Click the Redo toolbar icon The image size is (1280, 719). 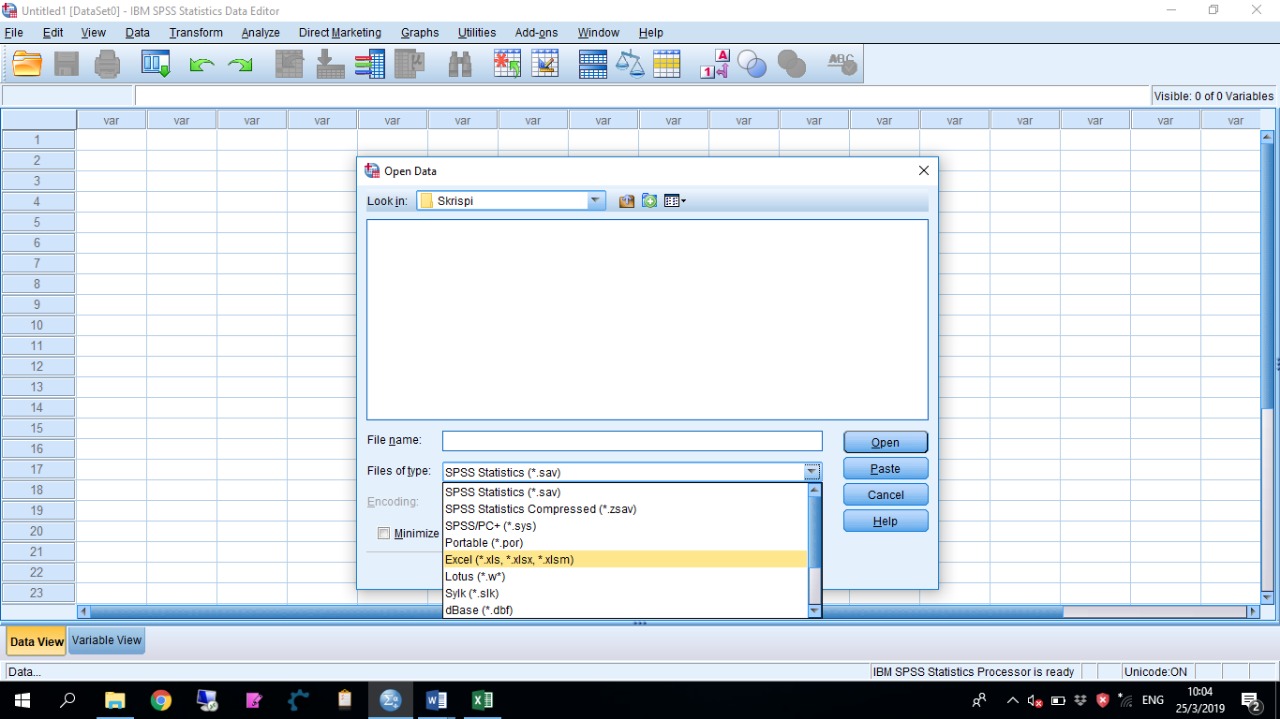pyautogui.click(x=240, y=63)
